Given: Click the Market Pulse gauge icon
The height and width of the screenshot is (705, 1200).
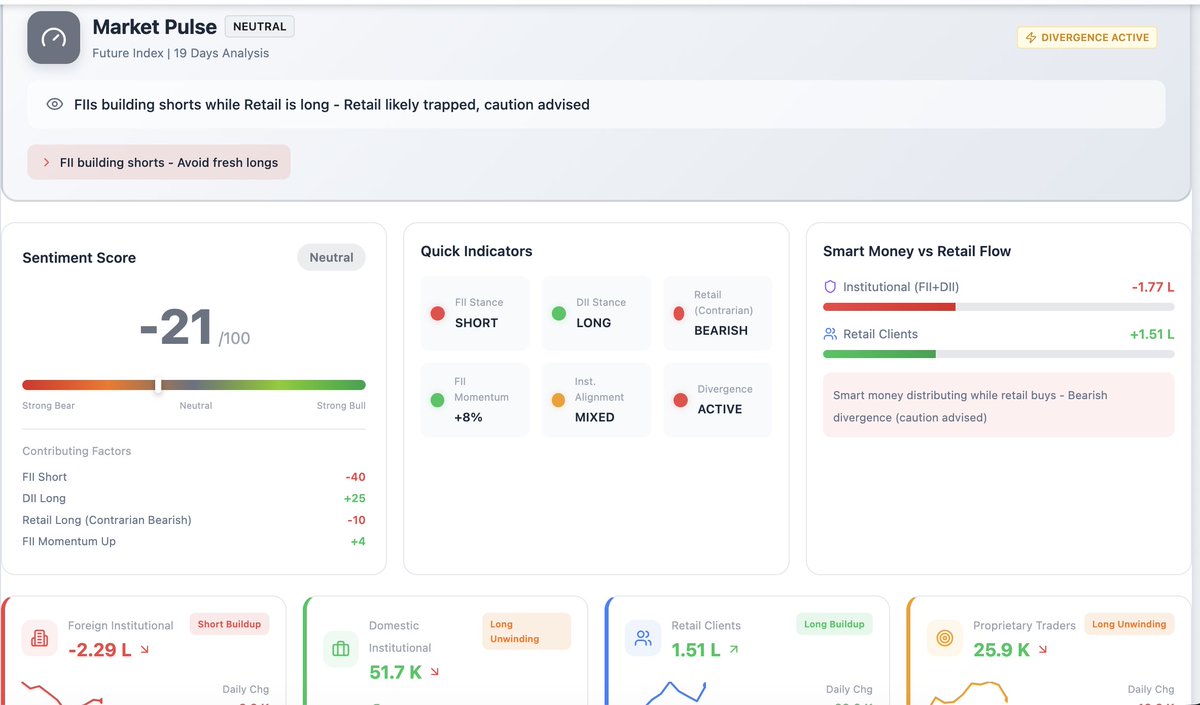Looking at the screenshot, I should [x=53, y=38].
